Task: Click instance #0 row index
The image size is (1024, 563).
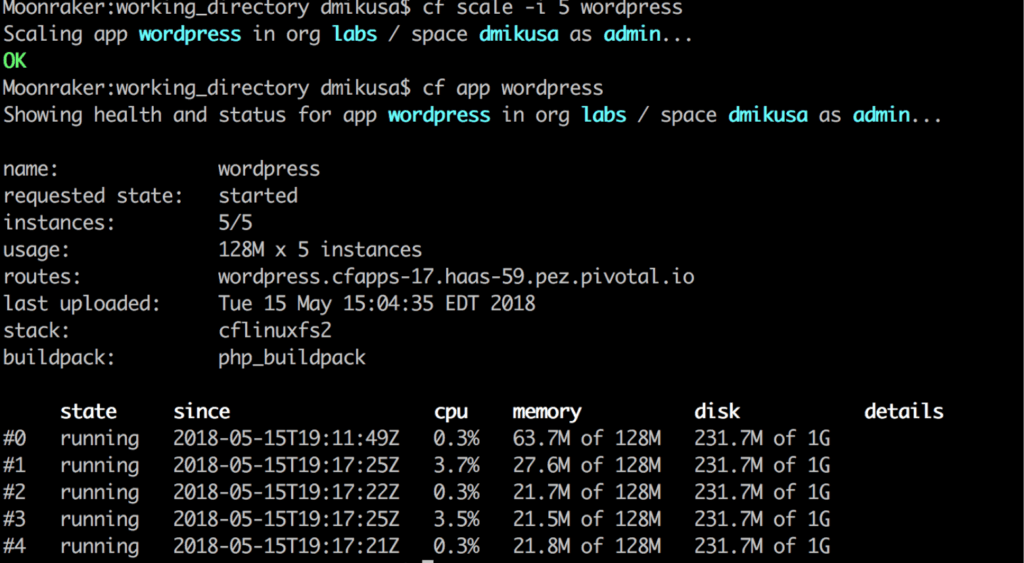Action: click(14, 438)
